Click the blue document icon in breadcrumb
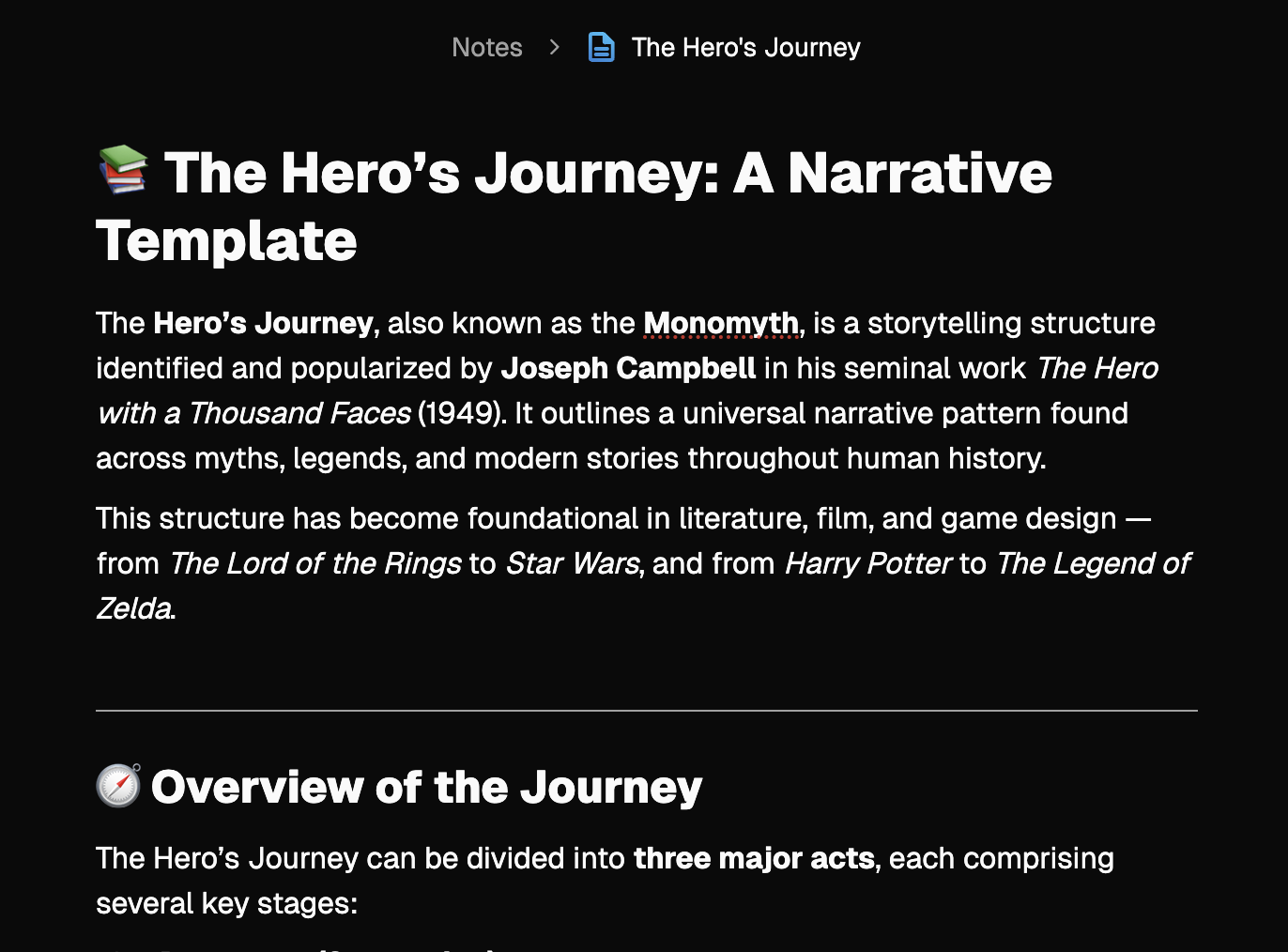The width and height of the screenshot is (1288, 952). [601, 47]
